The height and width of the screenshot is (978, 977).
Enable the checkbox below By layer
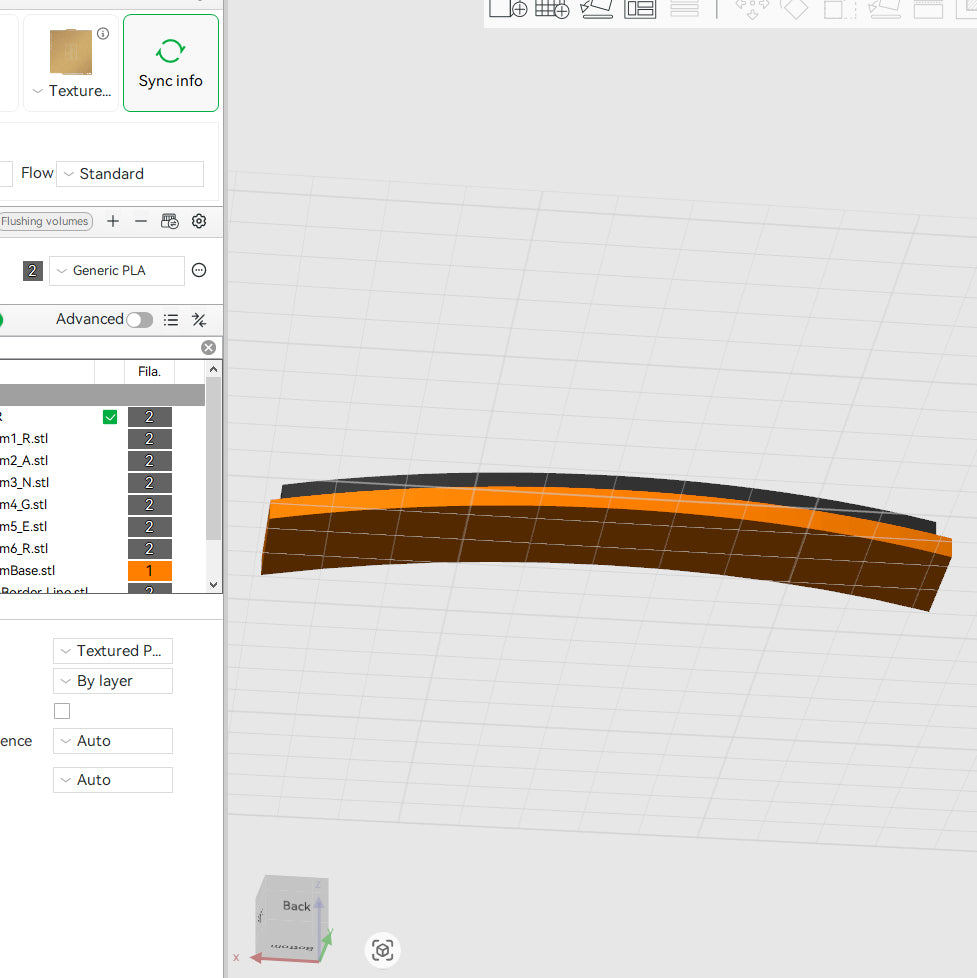tap(62, 710)
